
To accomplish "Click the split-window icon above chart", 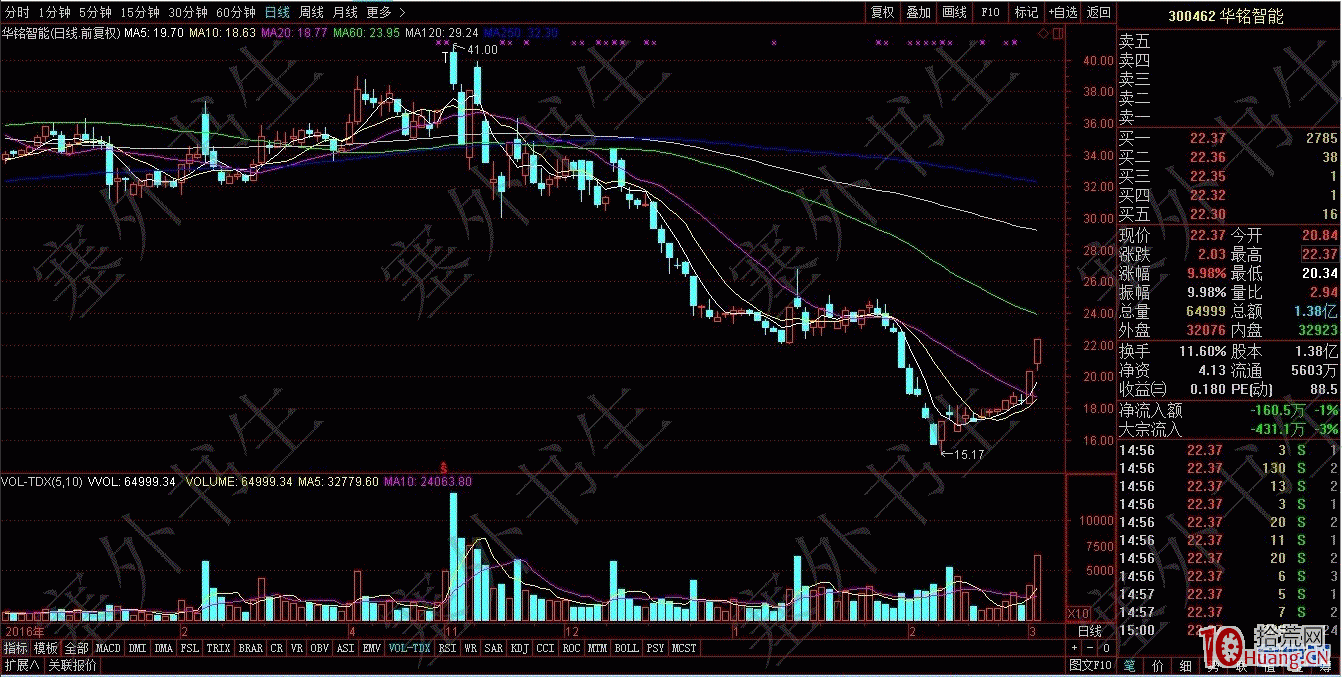I will [1057, 33].
